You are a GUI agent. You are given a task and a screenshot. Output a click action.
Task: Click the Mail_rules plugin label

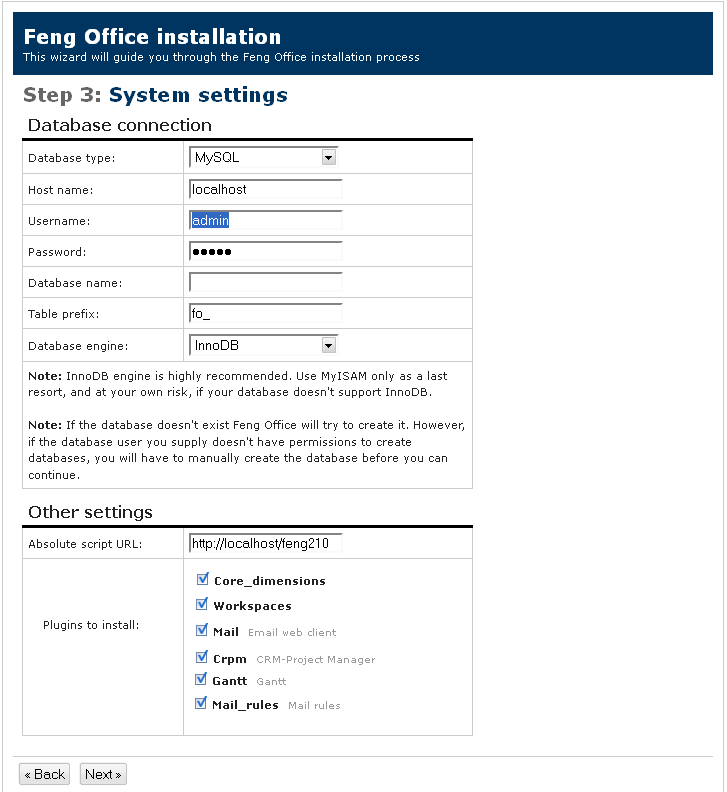(245, 705)
